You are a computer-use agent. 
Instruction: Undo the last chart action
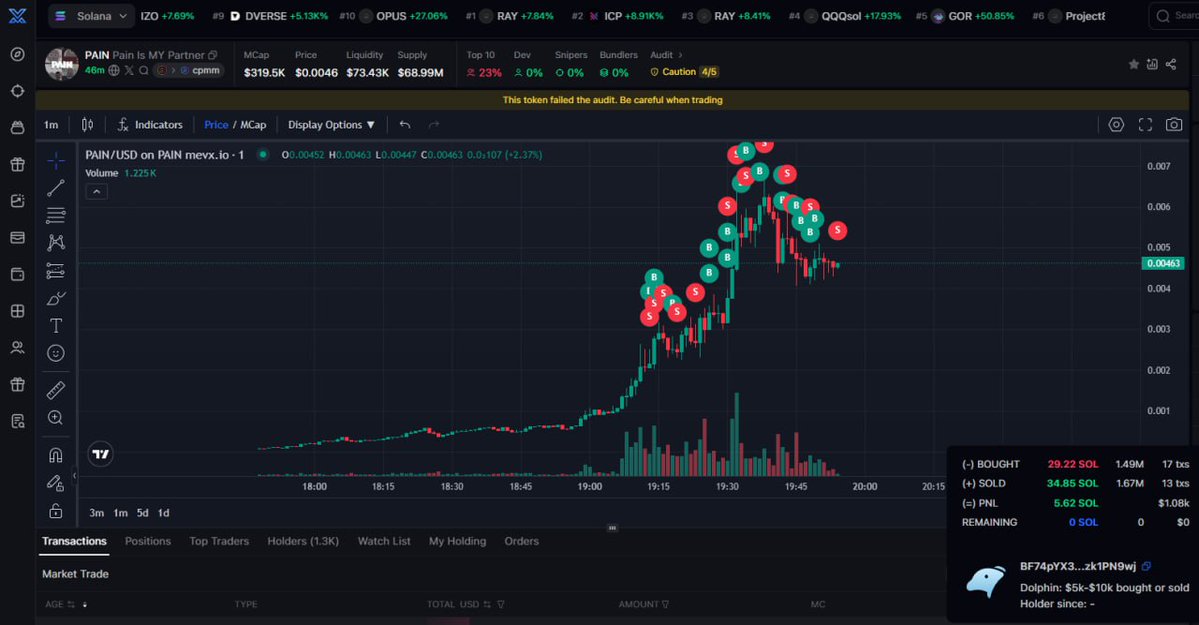(405, 125)
